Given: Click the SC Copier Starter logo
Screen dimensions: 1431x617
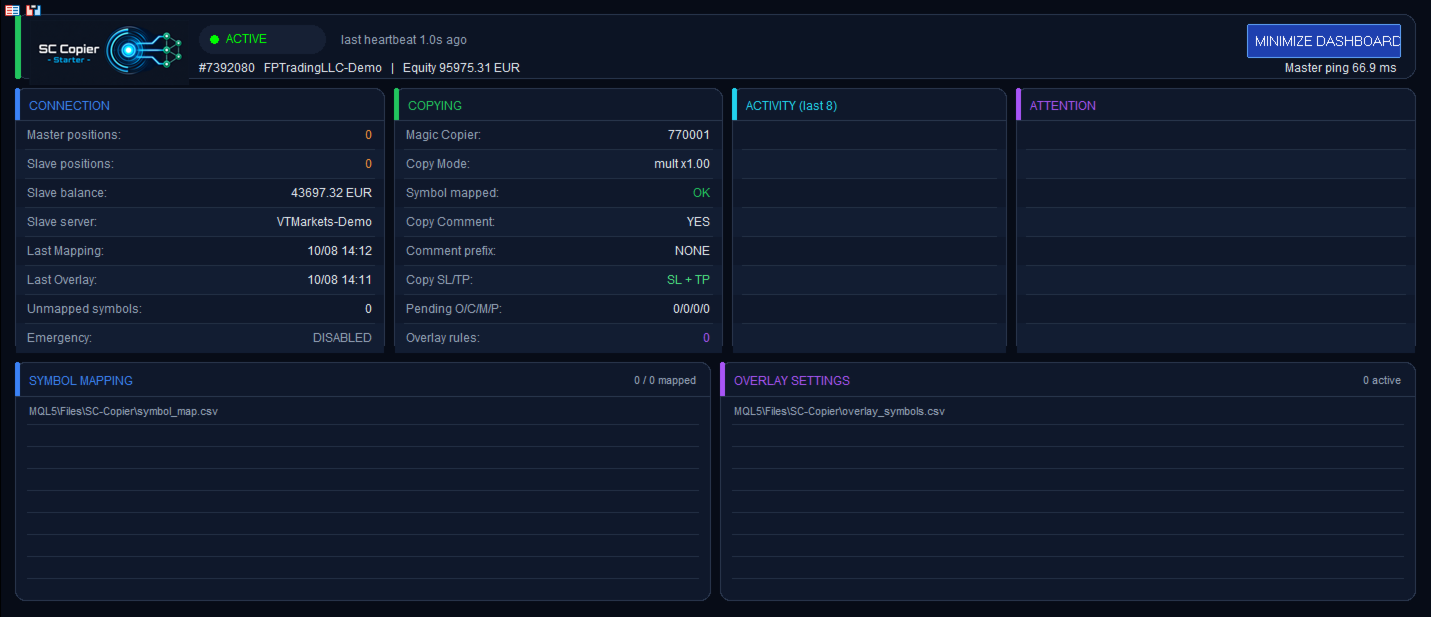Looking at the screenshot, I should 107,49.
